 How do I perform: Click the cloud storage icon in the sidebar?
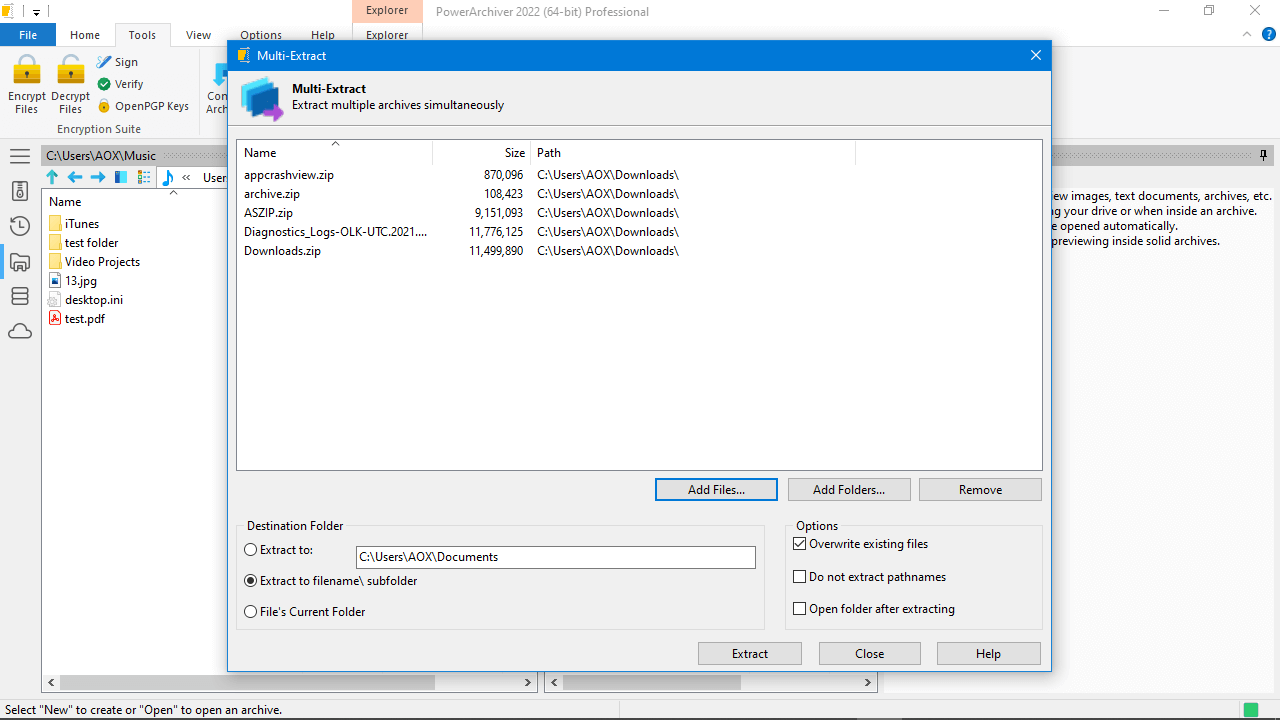click(x=20, y=331)
